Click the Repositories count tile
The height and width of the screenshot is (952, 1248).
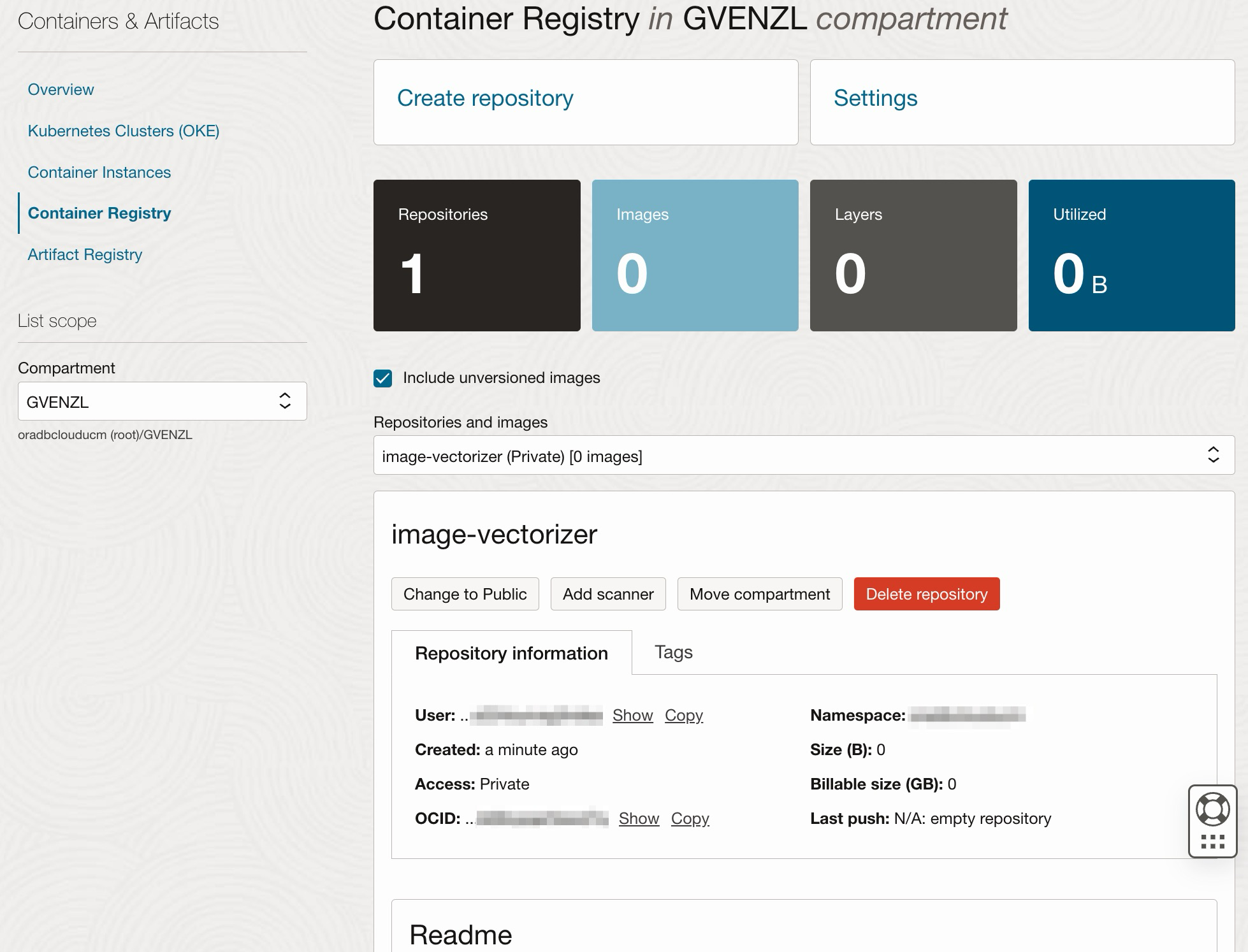coord(477,256)
